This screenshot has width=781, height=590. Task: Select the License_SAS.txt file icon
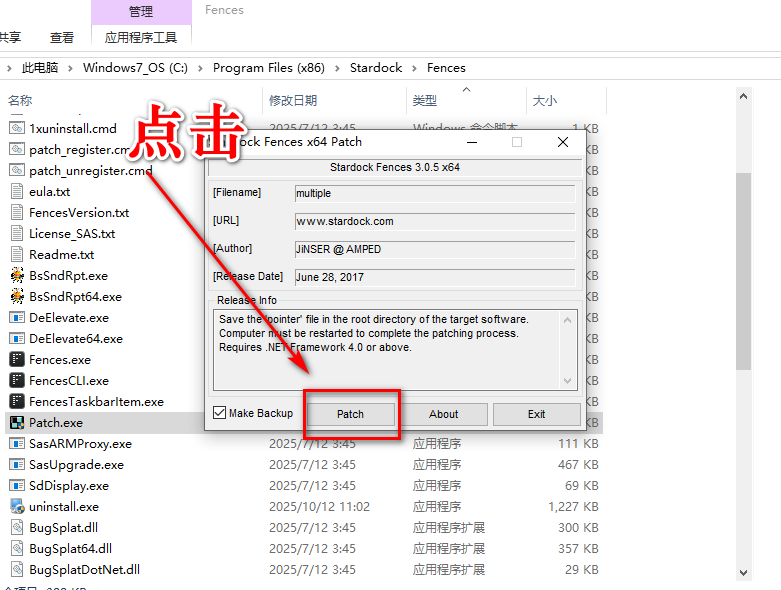click(x=17, y=234)
